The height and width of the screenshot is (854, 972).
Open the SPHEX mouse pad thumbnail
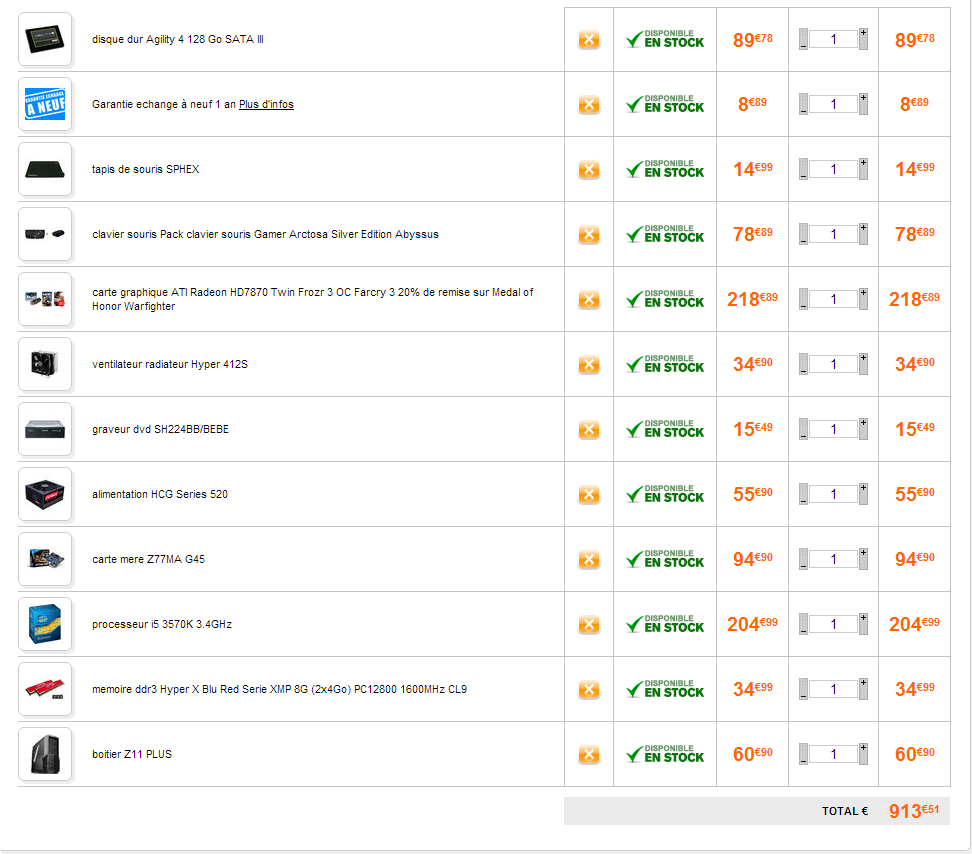(x=45, y=169)
